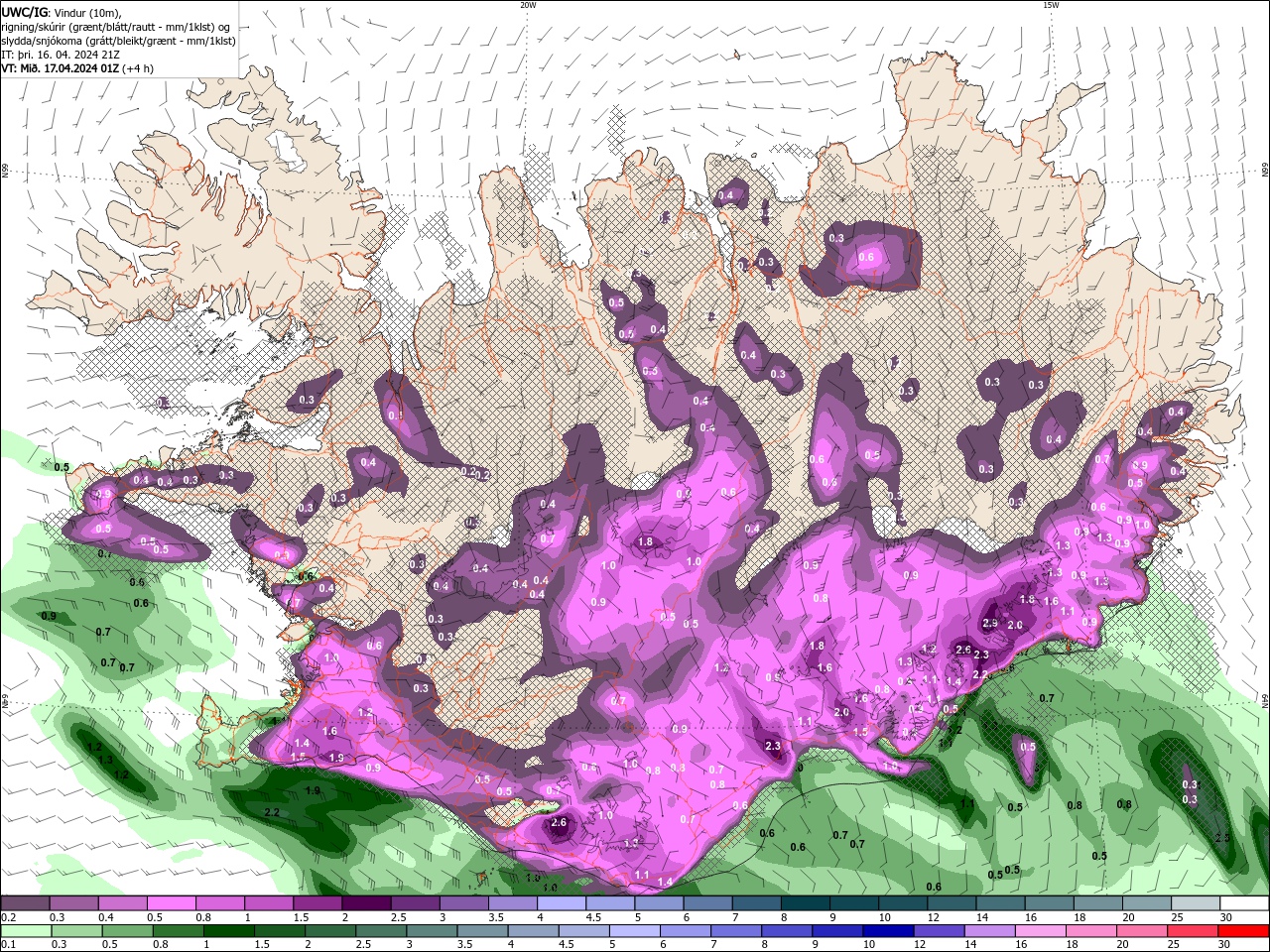The height and width of the screenshot is (952, 1270).
Task: Pick the violet bottom-row swatch starting at 12
Action: pyautogui.click(x=938, y=931)
